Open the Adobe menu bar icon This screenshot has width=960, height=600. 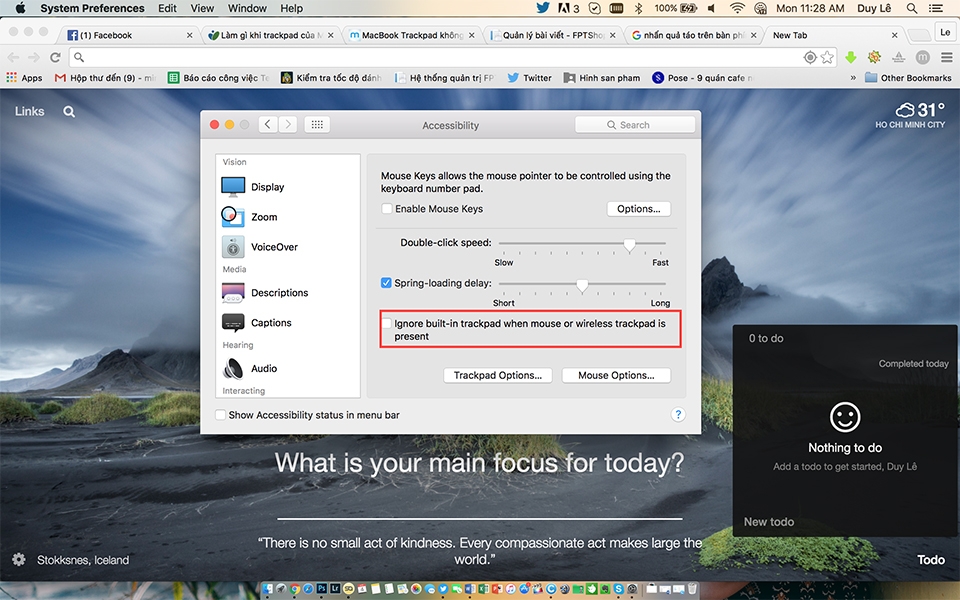[x=568, y=8]
